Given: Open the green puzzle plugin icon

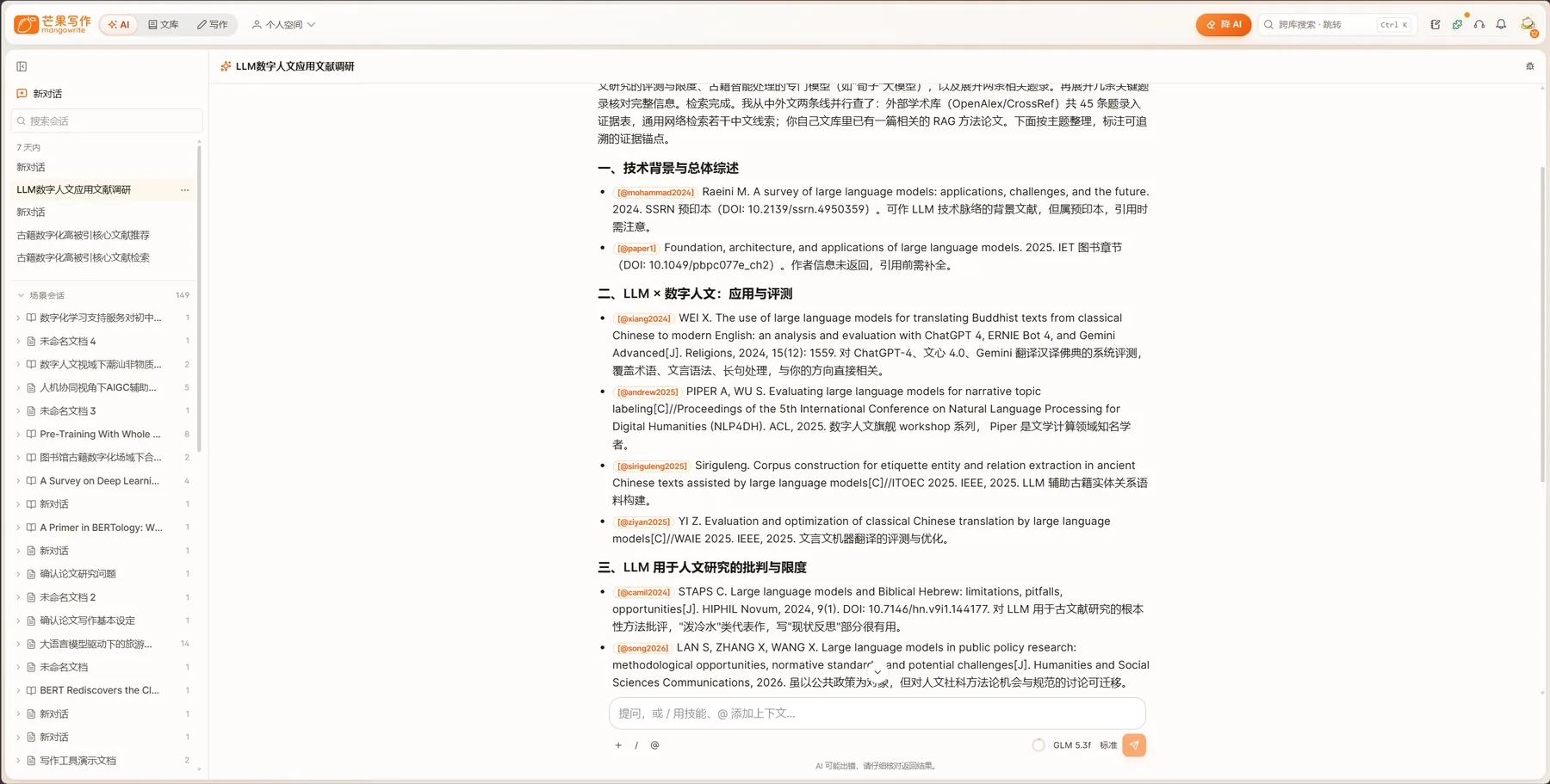Looking at the screenshot, I should [1457, 24].
